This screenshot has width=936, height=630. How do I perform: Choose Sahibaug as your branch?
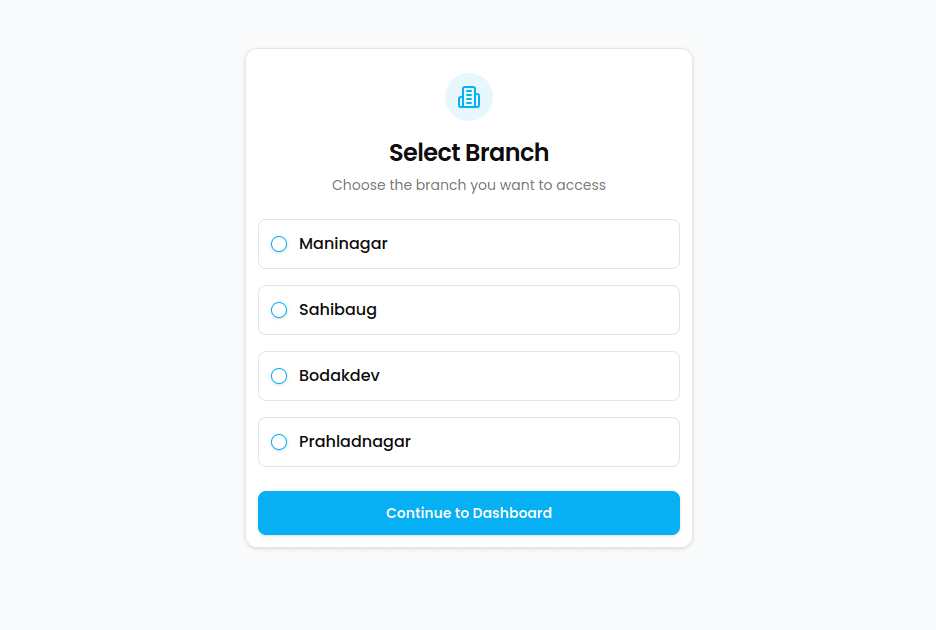point(468,310)
